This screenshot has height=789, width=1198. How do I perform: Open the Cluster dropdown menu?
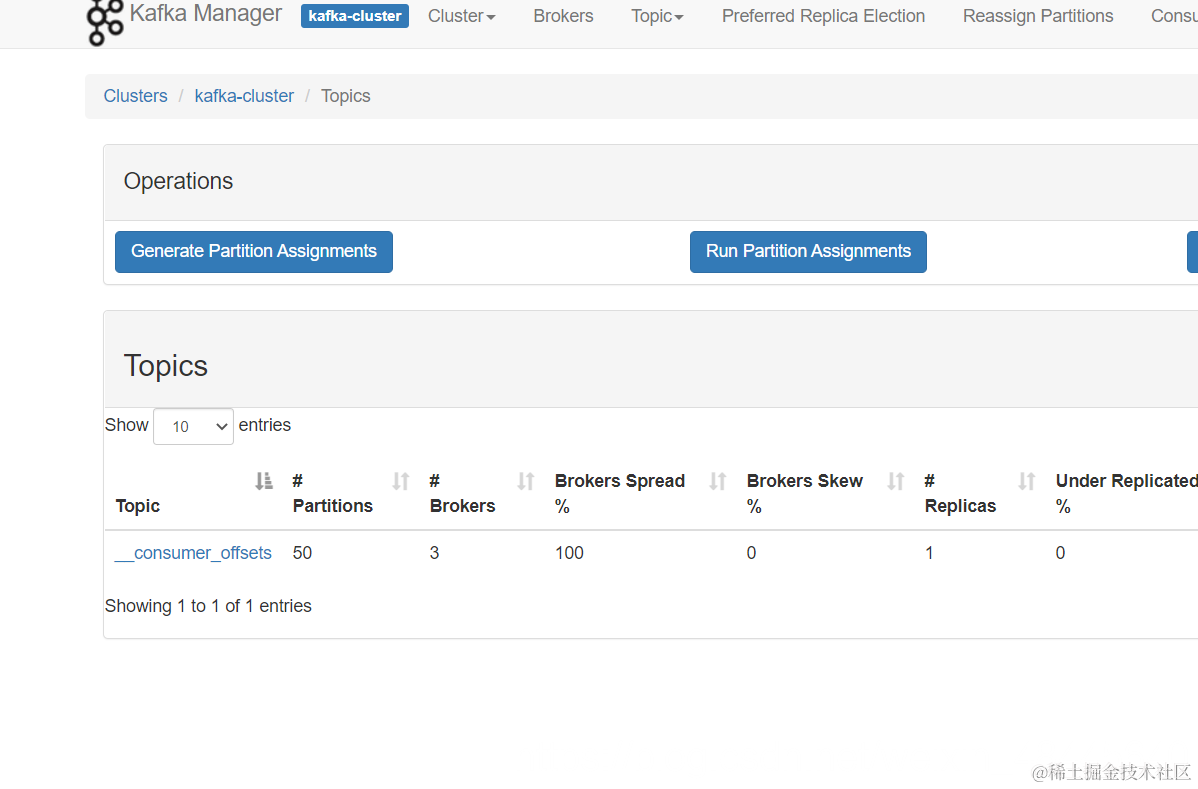(x=461, y=16)
